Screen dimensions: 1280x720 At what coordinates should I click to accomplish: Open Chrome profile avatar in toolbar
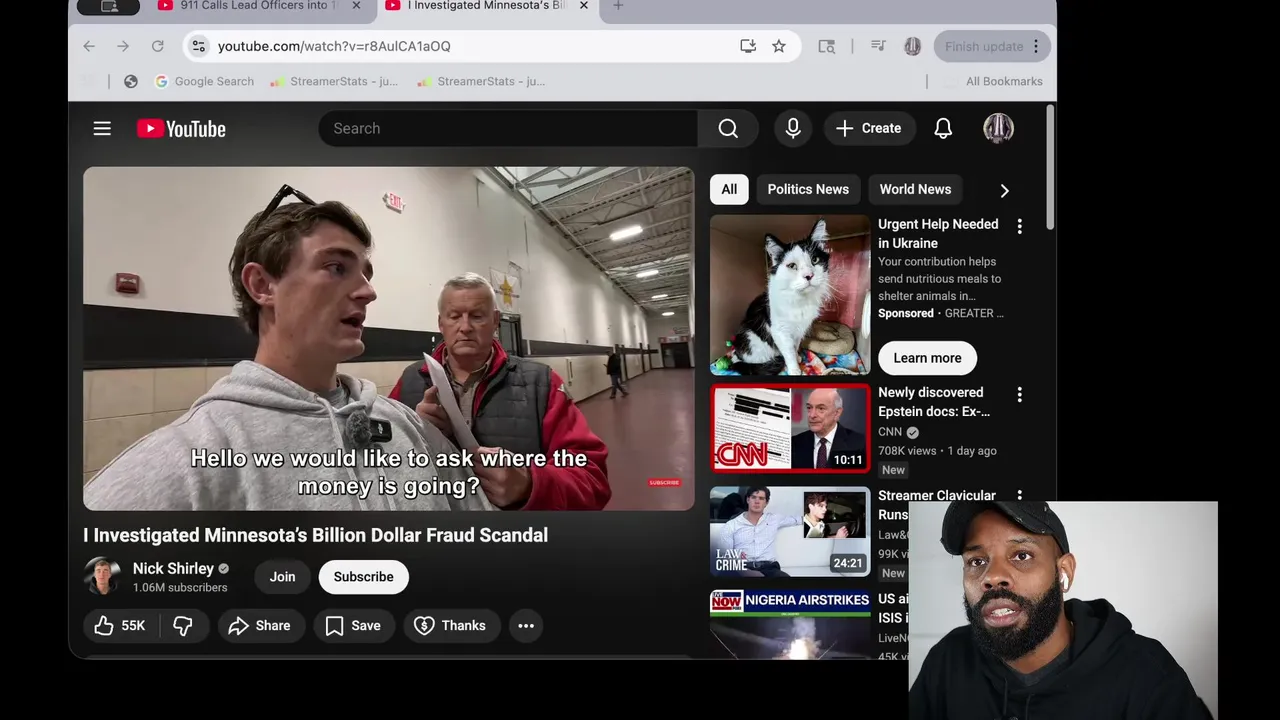pyautogui.click(x=912, y=46)
